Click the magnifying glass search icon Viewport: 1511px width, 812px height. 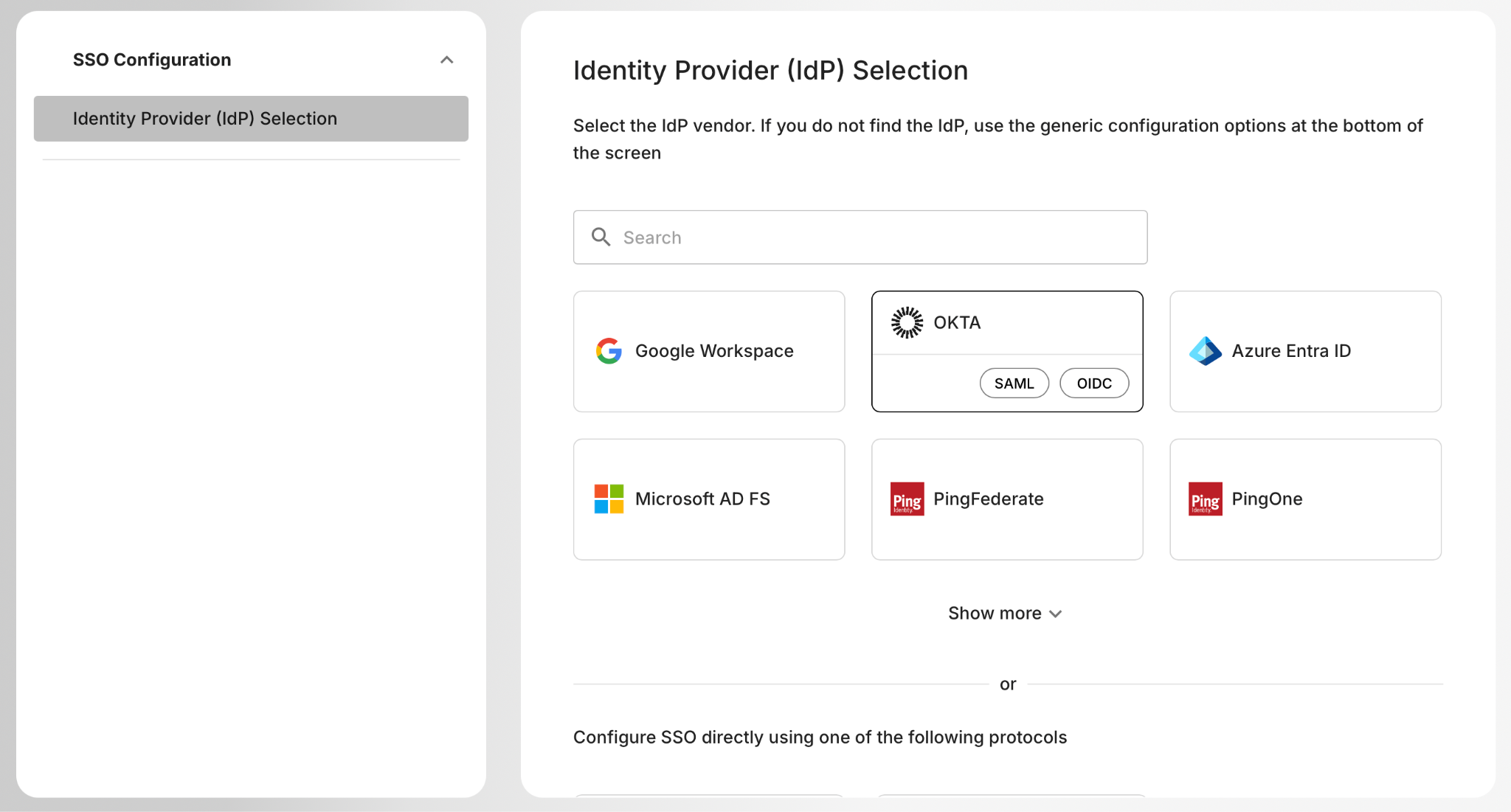tap(601, 237)
